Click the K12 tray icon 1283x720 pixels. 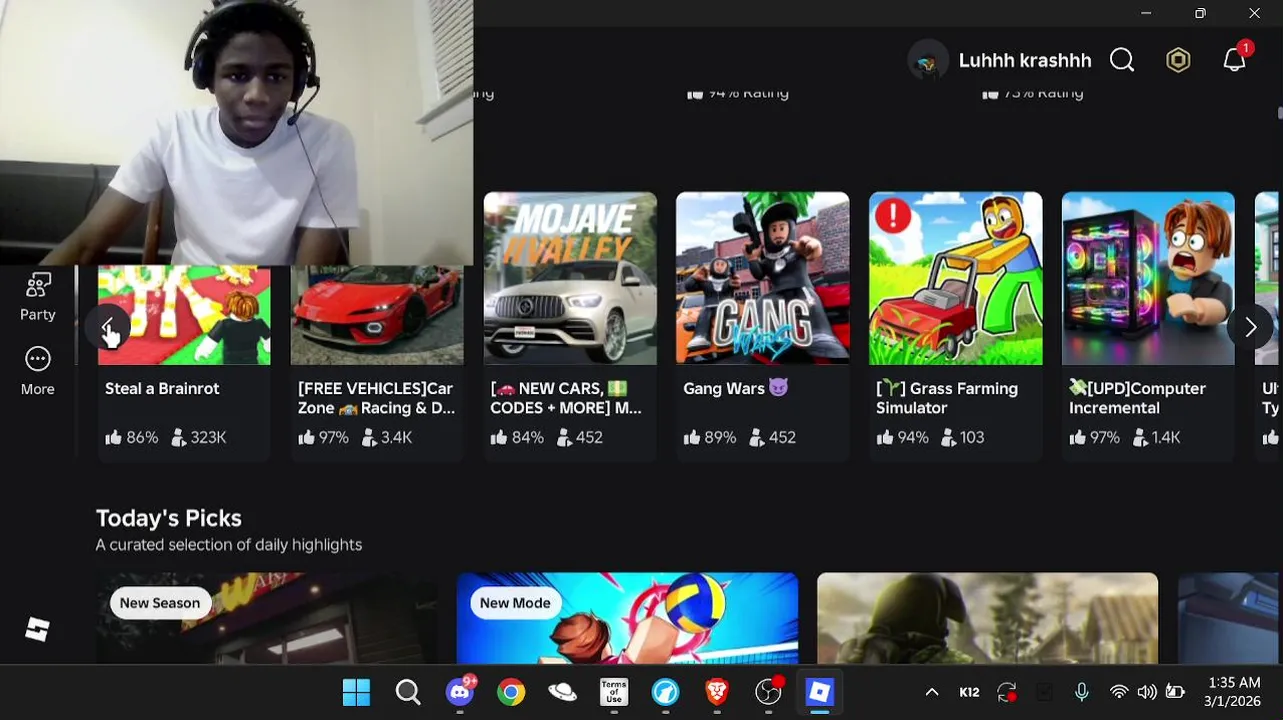click(x=969, y=692)
